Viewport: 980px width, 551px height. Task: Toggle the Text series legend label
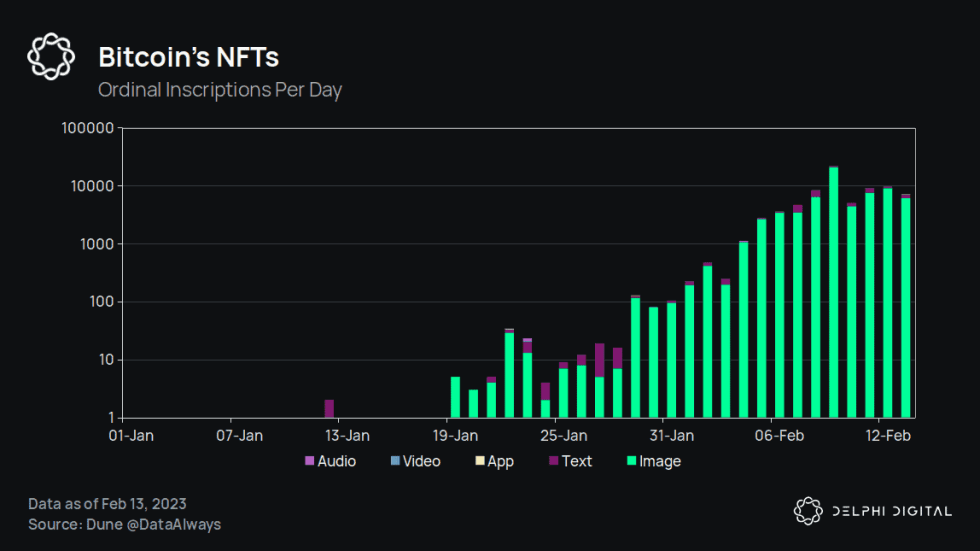tap(576, 461)
